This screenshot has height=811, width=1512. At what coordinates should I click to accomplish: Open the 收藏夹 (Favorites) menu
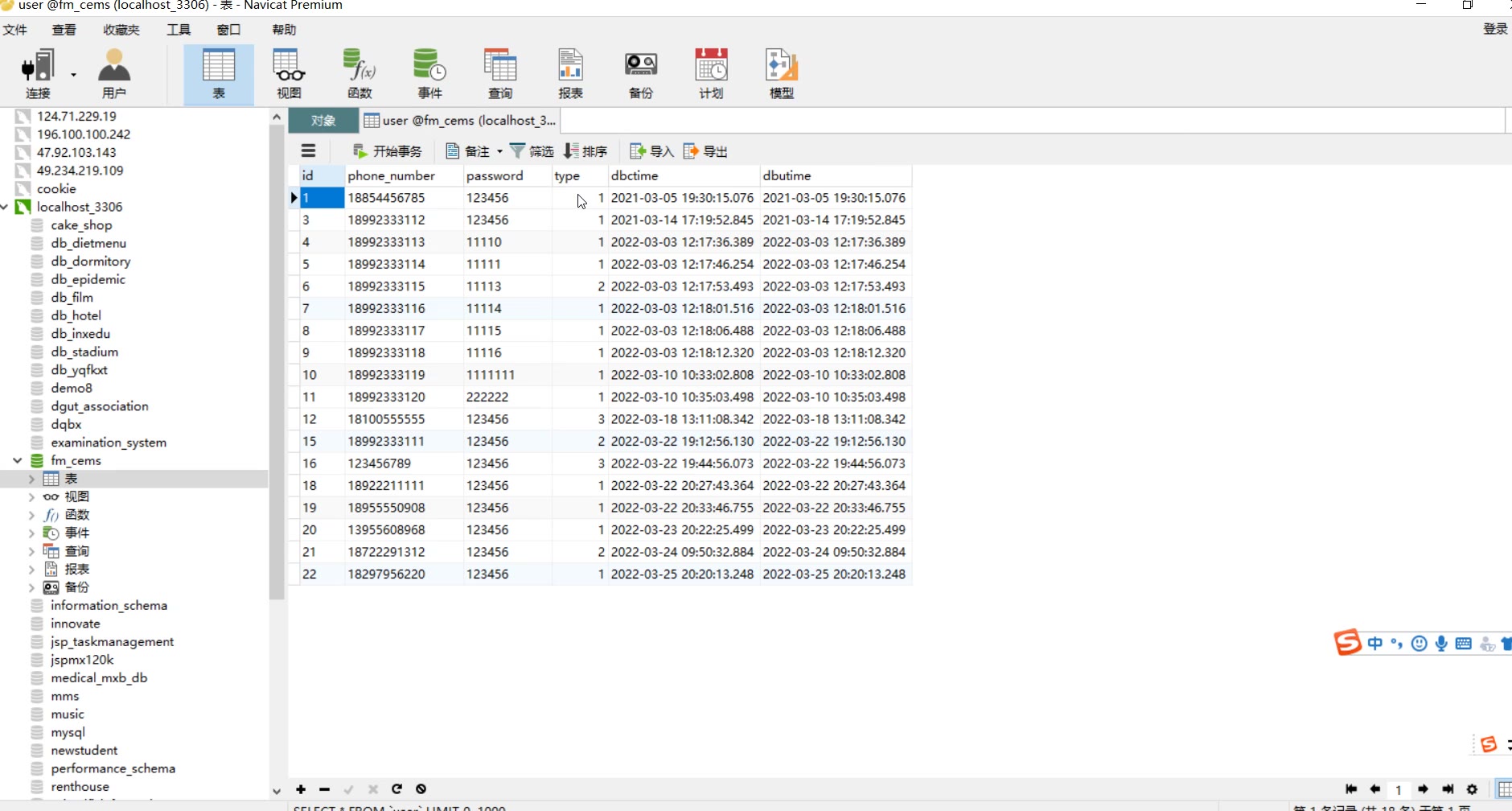(121, 30)
